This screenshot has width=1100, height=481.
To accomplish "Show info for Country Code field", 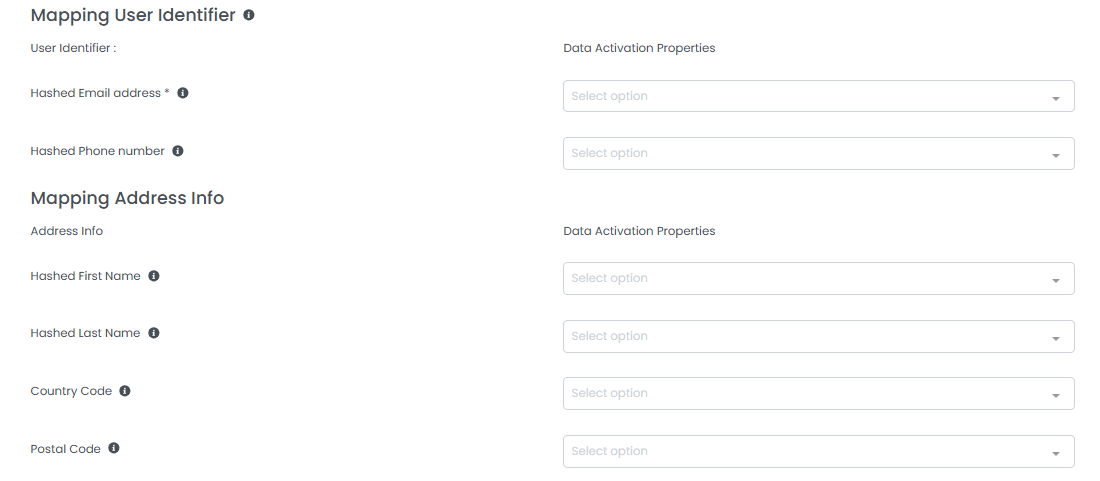I will pos(125,391).
